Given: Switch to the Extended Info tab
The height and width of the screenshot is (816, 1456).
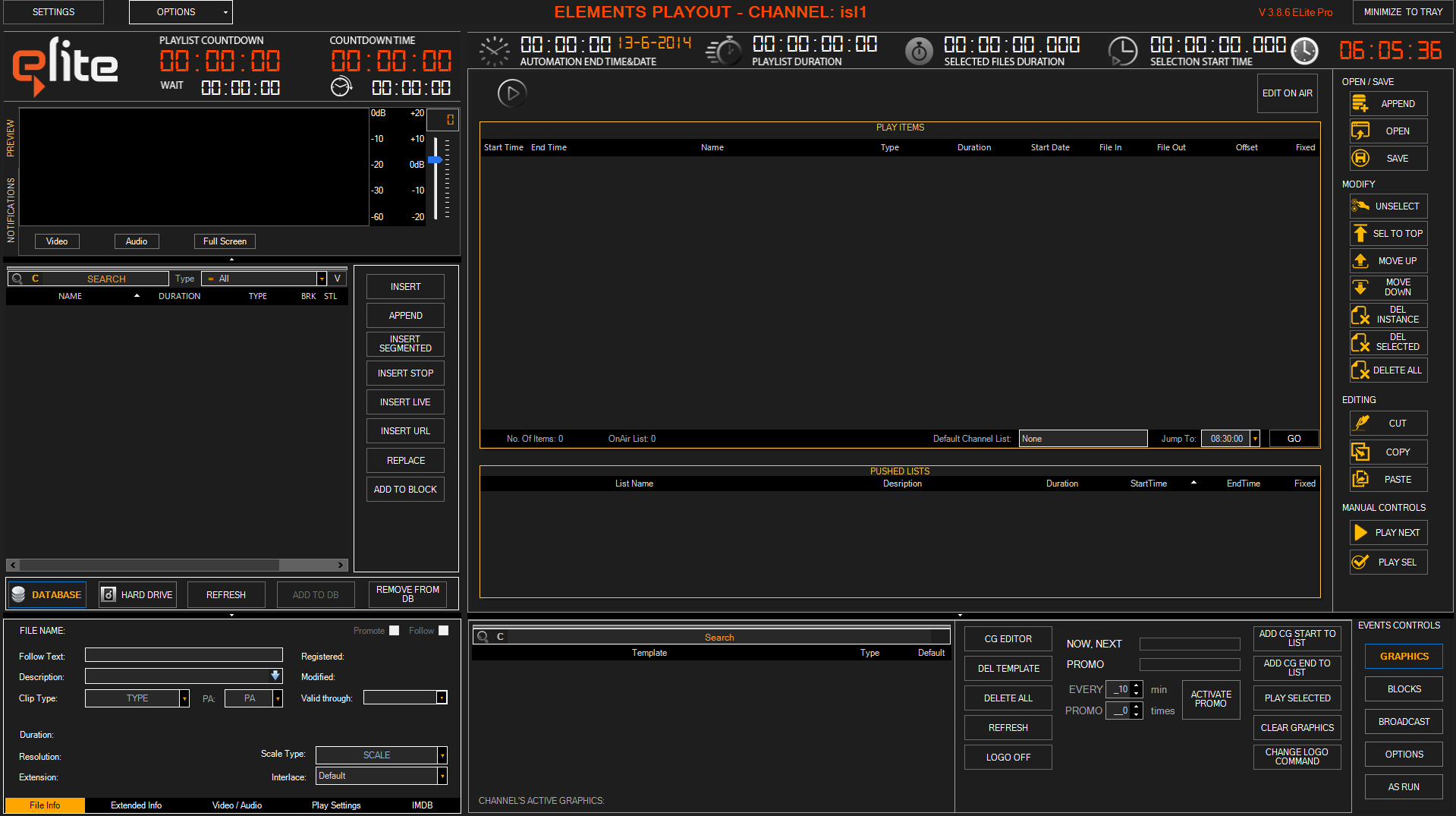Looking at the screenshot, I should [136, 805].
